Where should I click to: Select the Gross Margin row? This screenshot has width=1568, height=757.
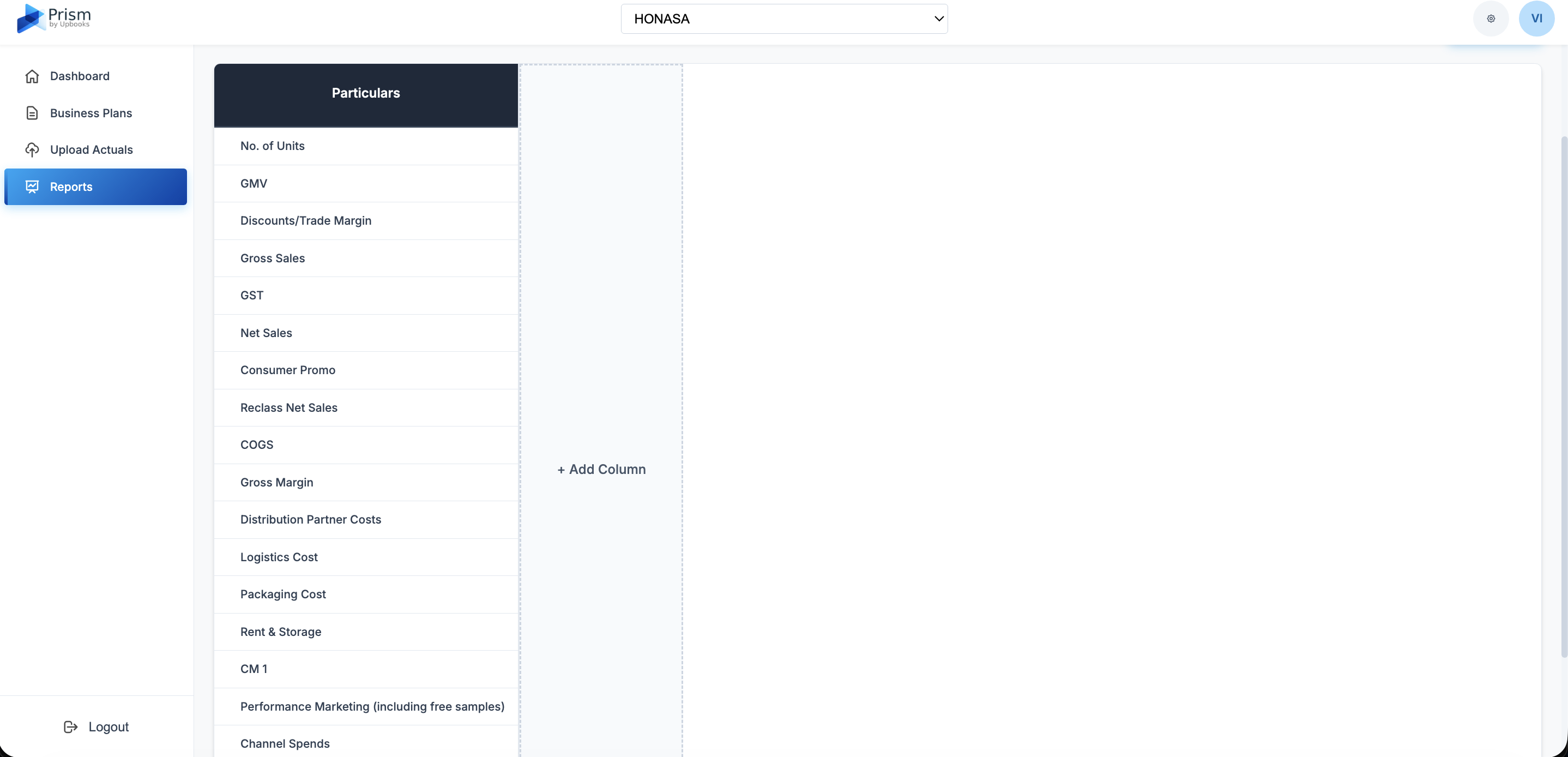click(277, 482)
